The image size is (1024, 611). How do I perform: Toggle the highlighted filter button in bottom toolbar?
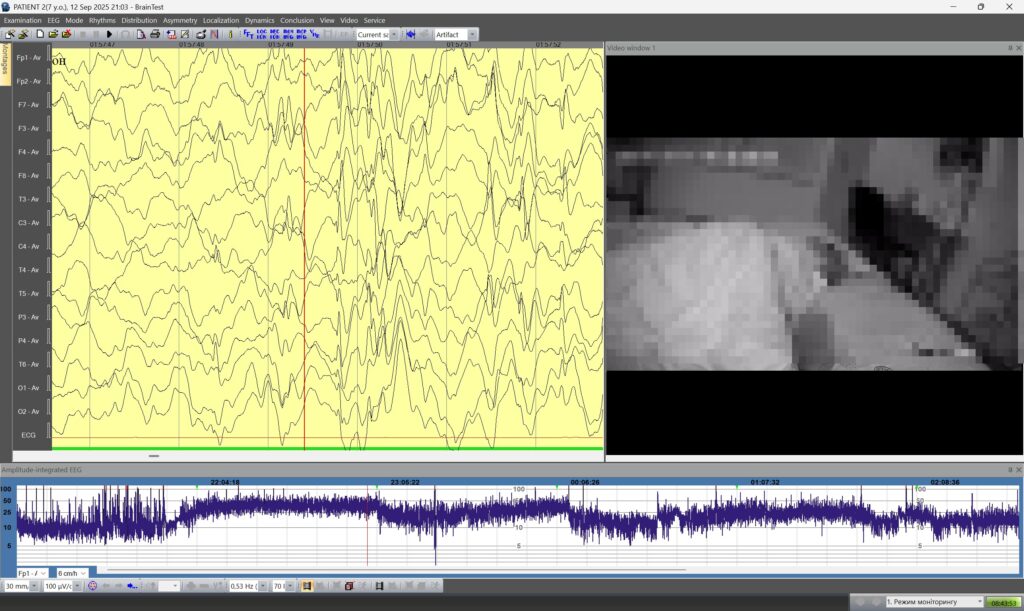pos(307,586)
